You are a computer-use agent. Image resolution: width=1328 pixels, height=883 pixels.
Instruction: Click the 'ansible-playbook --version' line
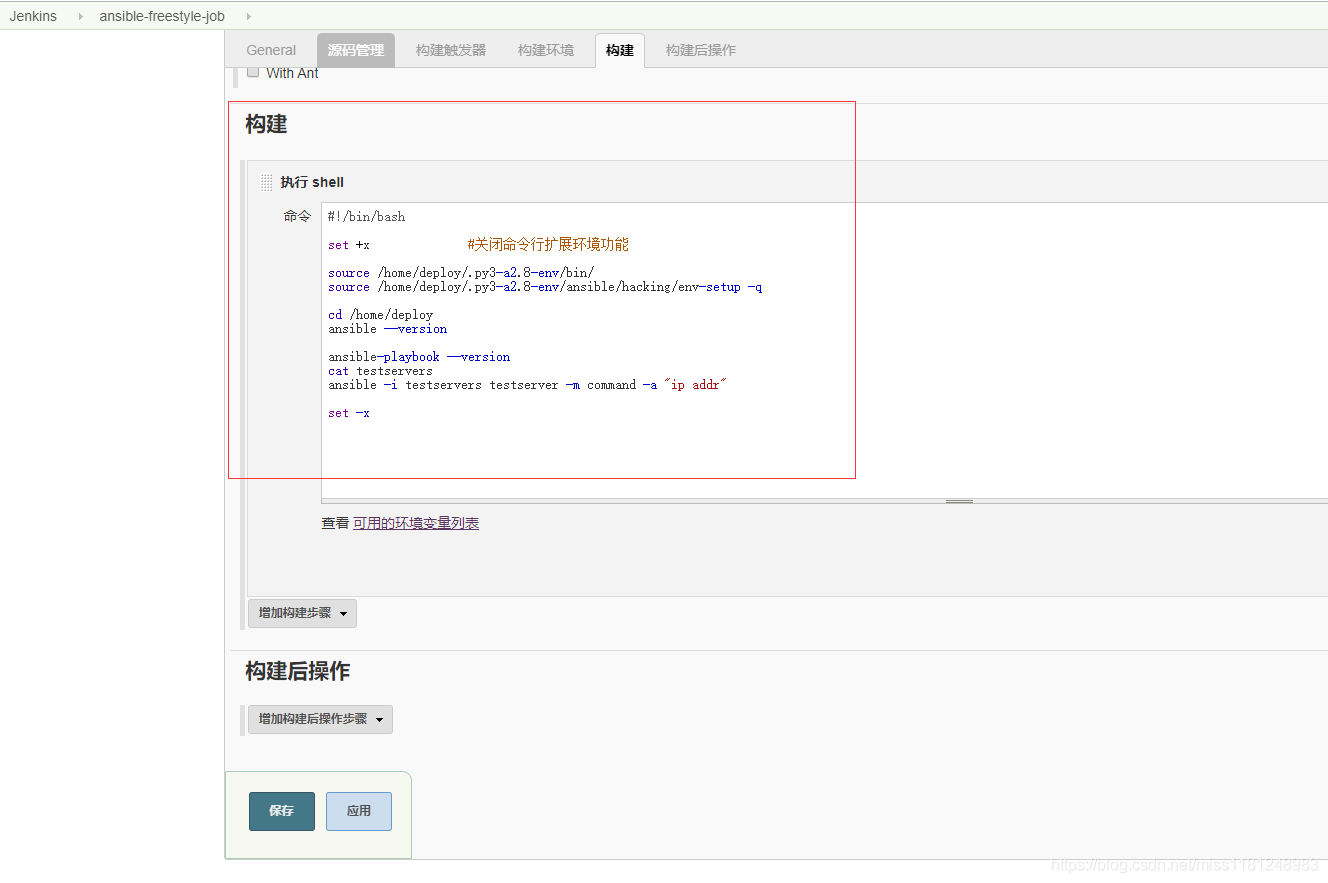419,357
